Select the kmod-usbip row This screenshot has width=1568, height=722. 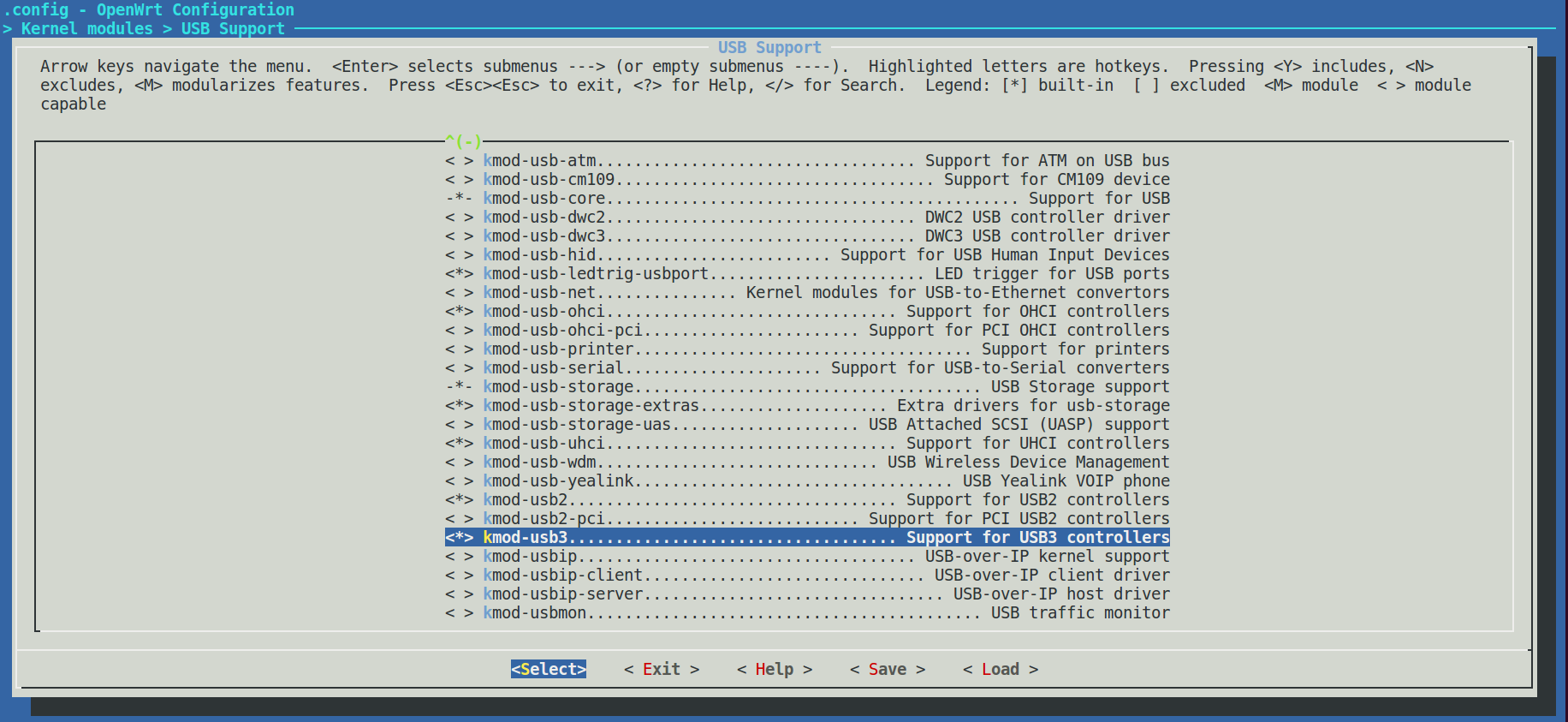807,557
